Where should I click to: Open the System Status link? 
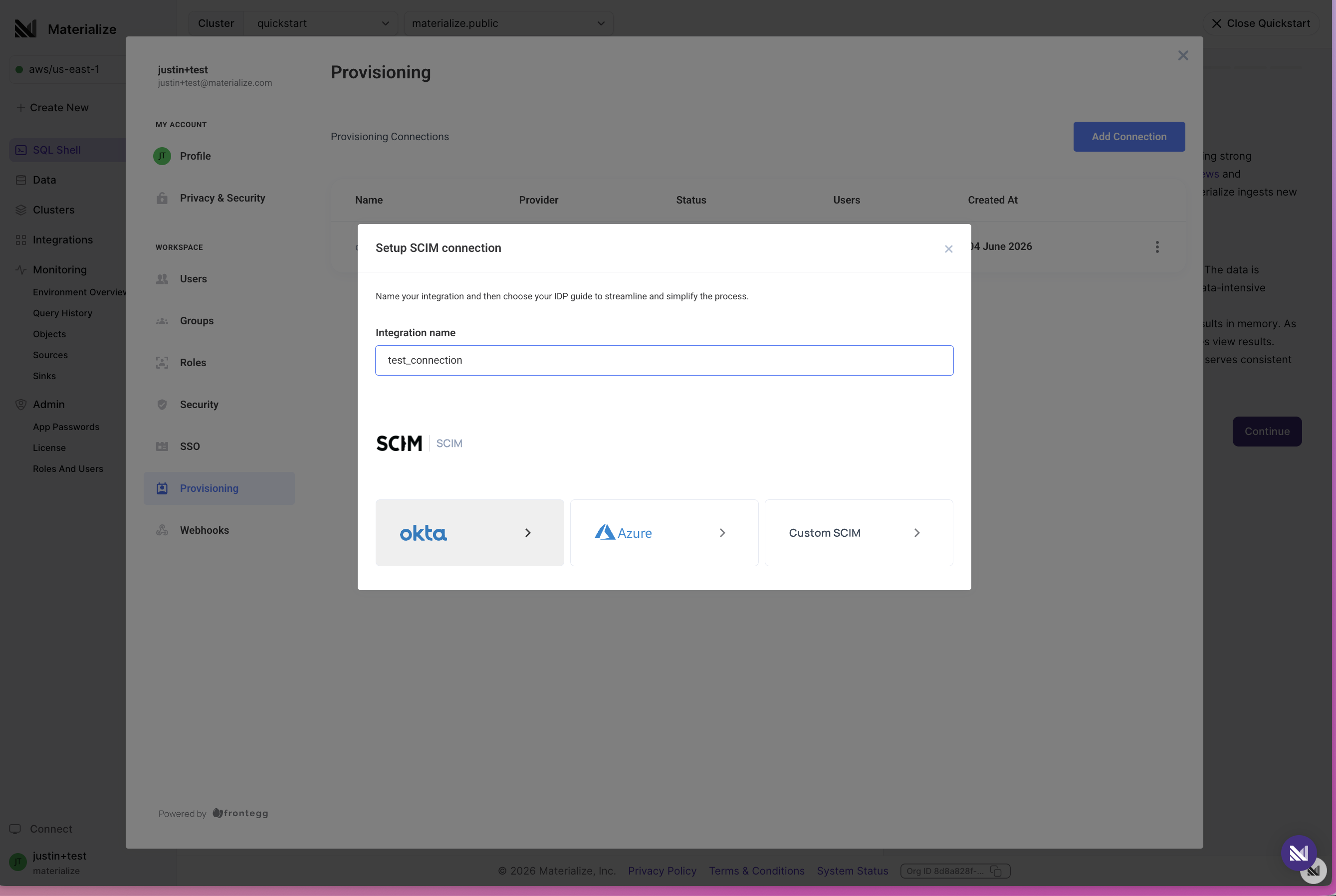coord(852,871)
